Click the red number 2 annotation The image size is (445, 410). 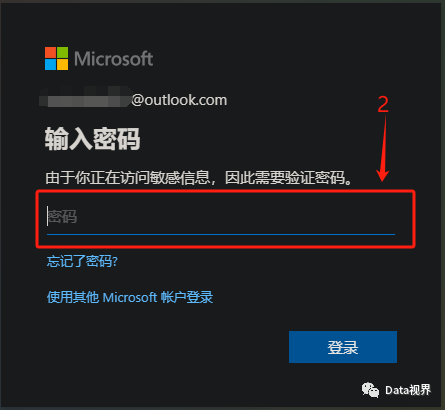point(383,104)
